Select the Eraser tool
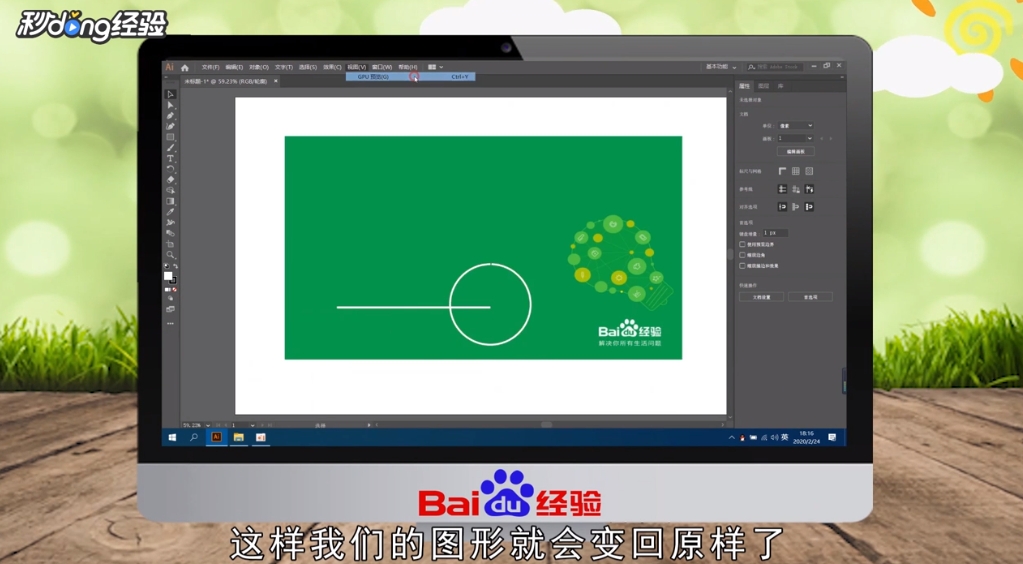The height and width of the screenshot is (564, 1023). pos(170,180)
